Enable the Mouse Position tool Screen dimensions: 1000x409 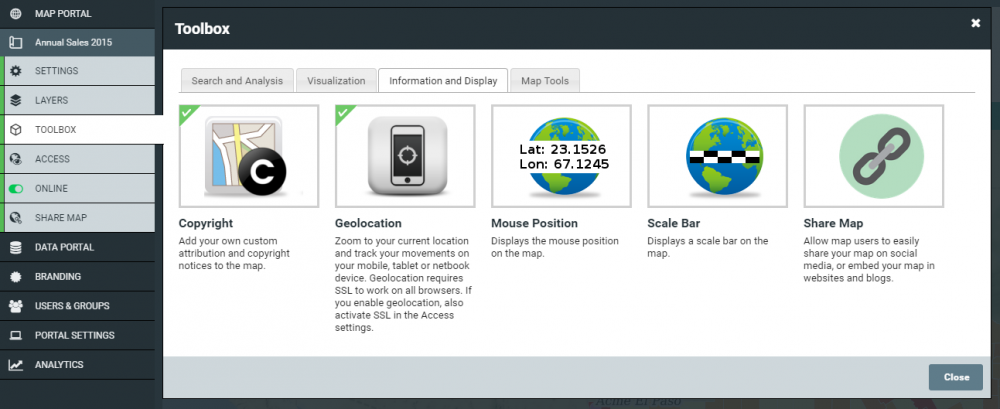(x=561, y=156)
